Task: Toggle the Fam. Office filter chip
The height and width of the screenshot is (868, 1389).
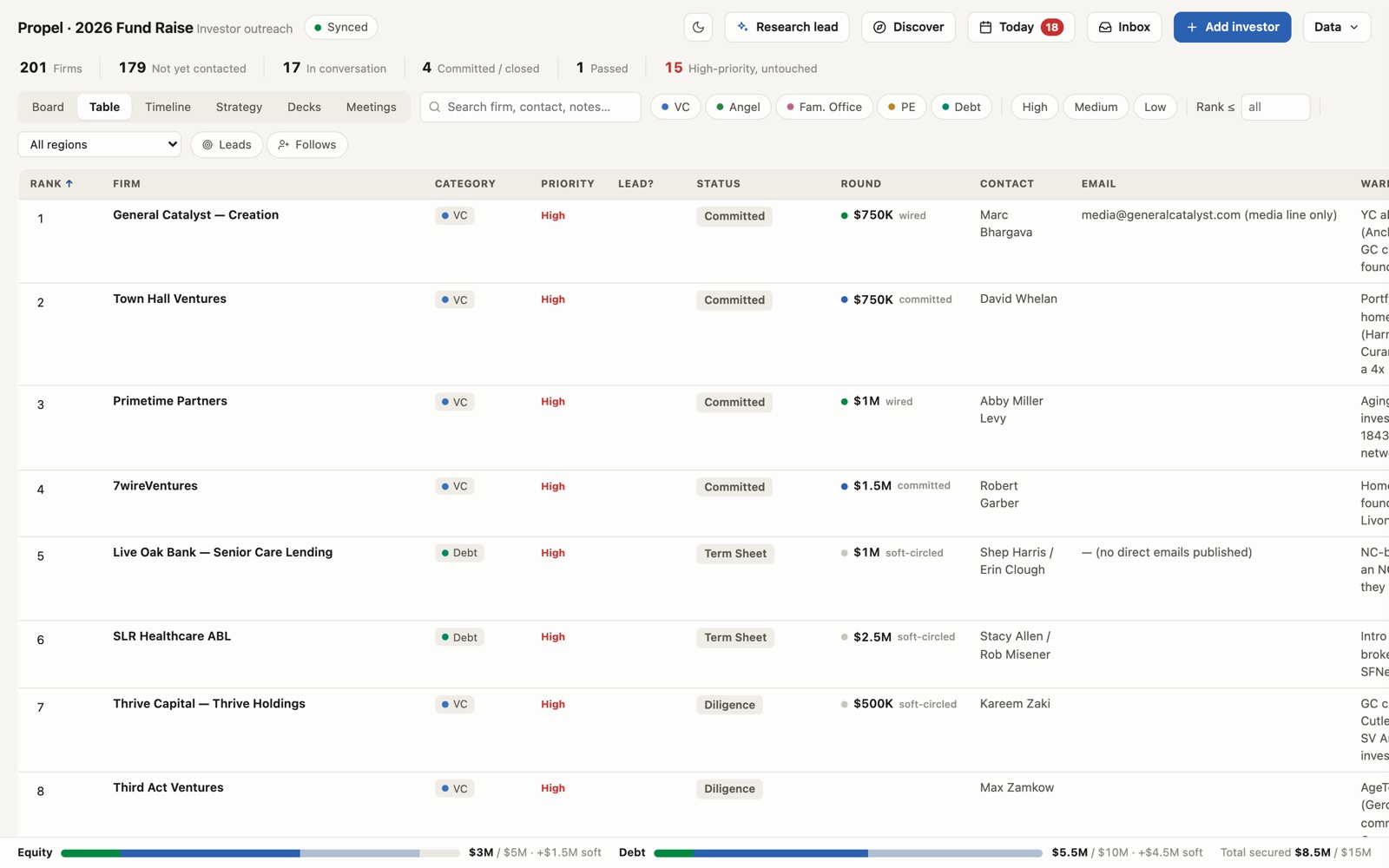Action: (824, 107)
